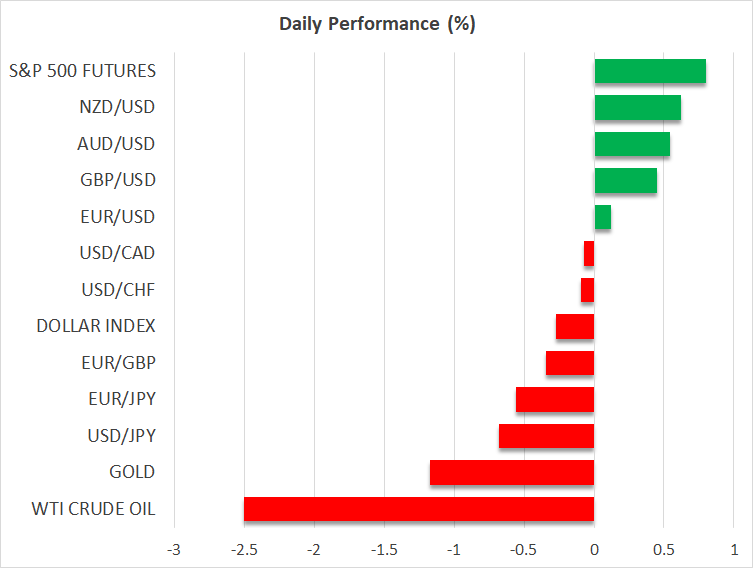Viewport: 753px width, 568px height.
Task: Select the -3 axis tick label
Action: tap(174, 549)
